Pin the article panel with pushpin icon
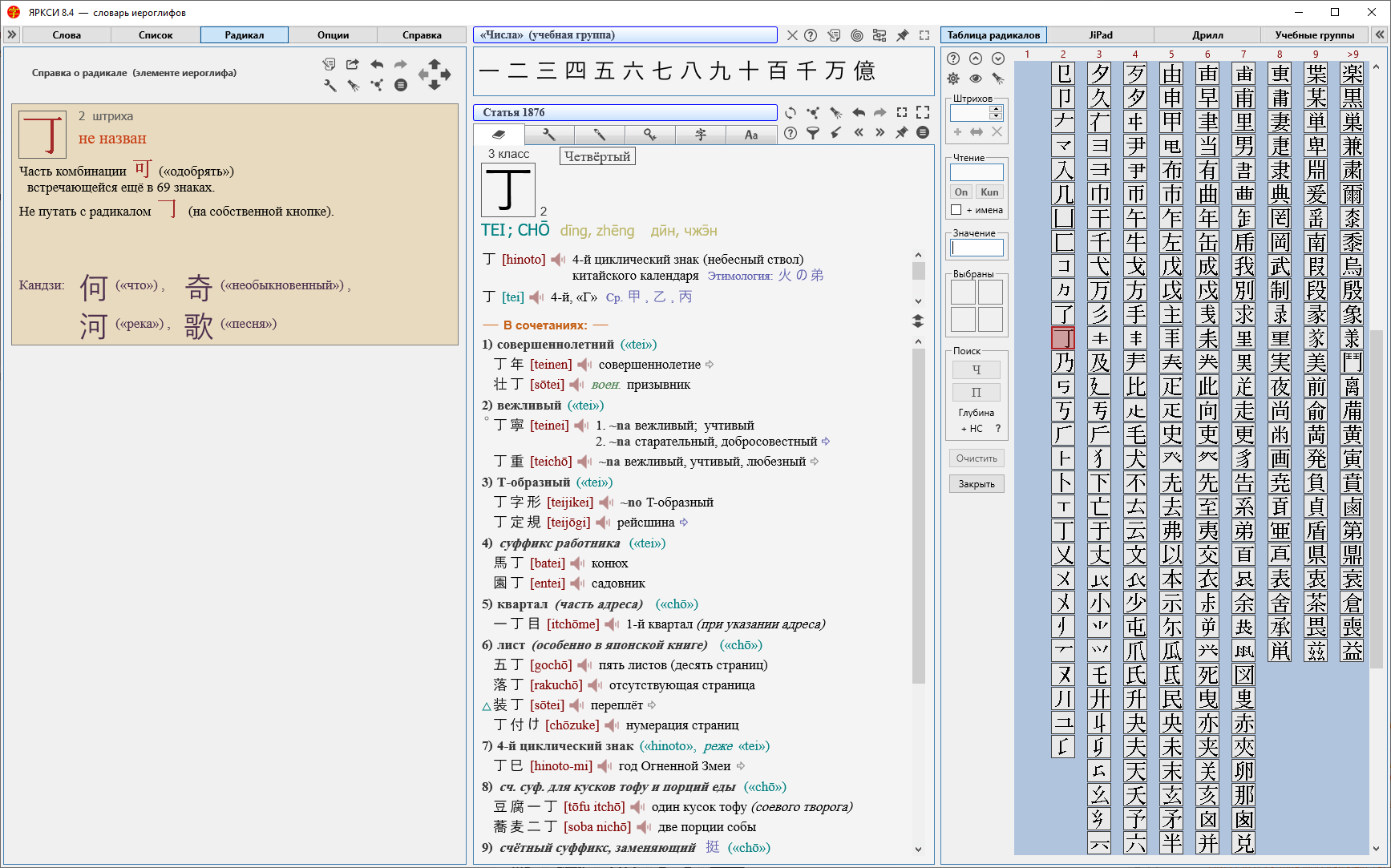1391x868 pixels. pyautogui.click(x=901, y=133)
